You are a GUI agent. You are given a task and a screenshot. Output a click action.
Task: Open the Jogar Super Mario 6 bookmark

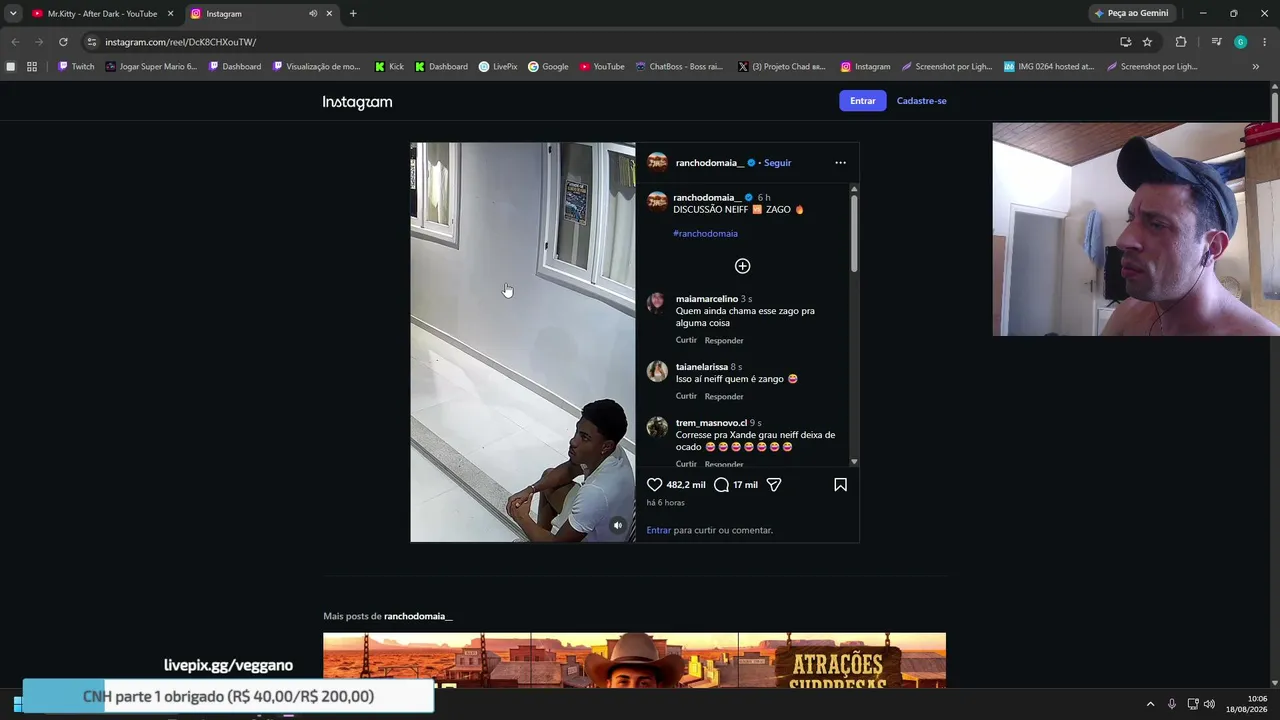click(x=152, y=67)
